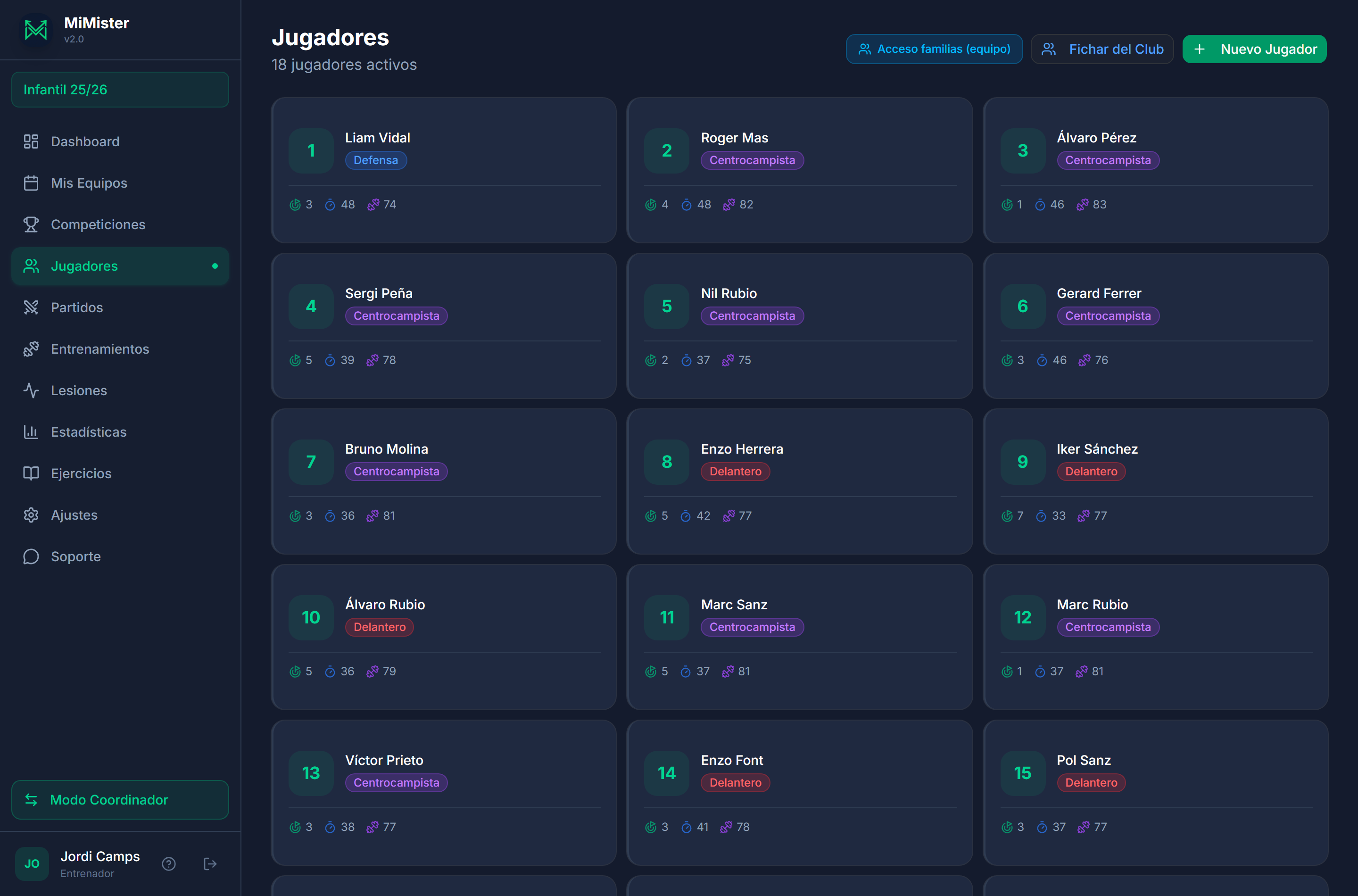Open Gerard Ferrer player card
Screen dimensions: 1358x896
click(x=1156, y=326)
